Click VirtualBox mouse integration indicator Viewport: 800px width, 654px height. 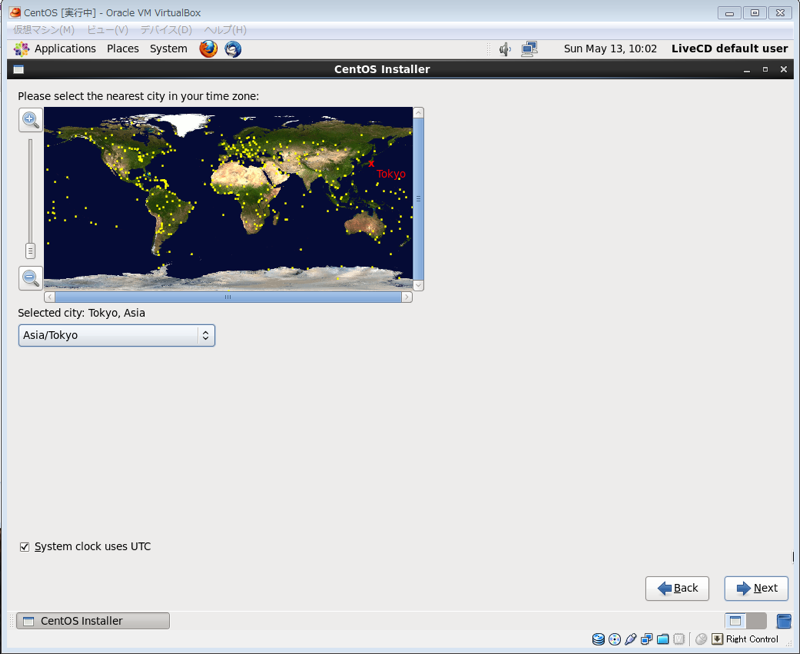(x=702, y=639)
